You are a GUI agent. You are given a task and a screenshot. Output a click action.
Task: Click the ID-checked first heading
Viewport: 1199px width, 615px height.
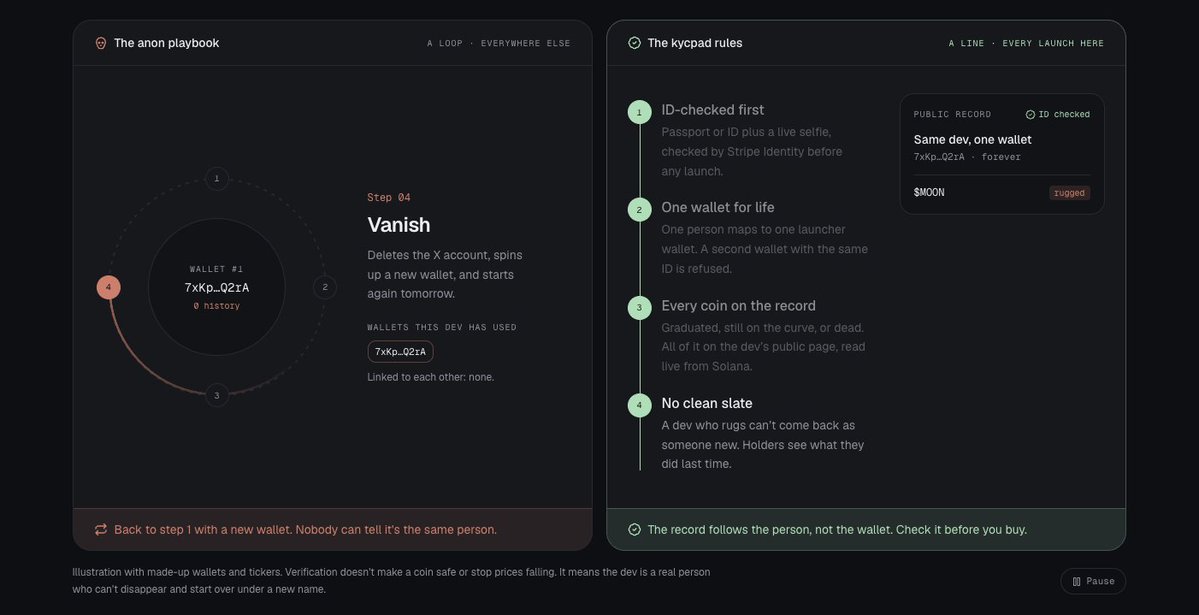click(713, 110)
